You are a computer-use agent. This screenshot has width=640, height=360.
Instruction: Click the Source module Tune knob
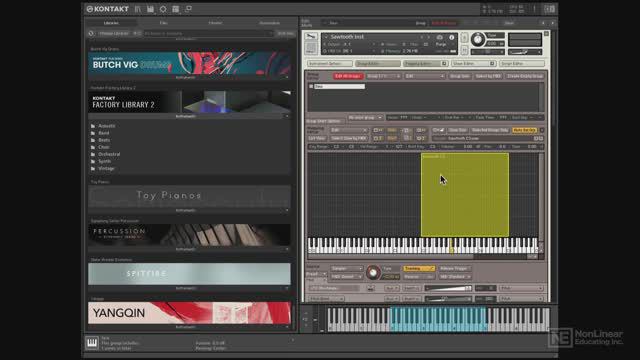click(373, 273)
